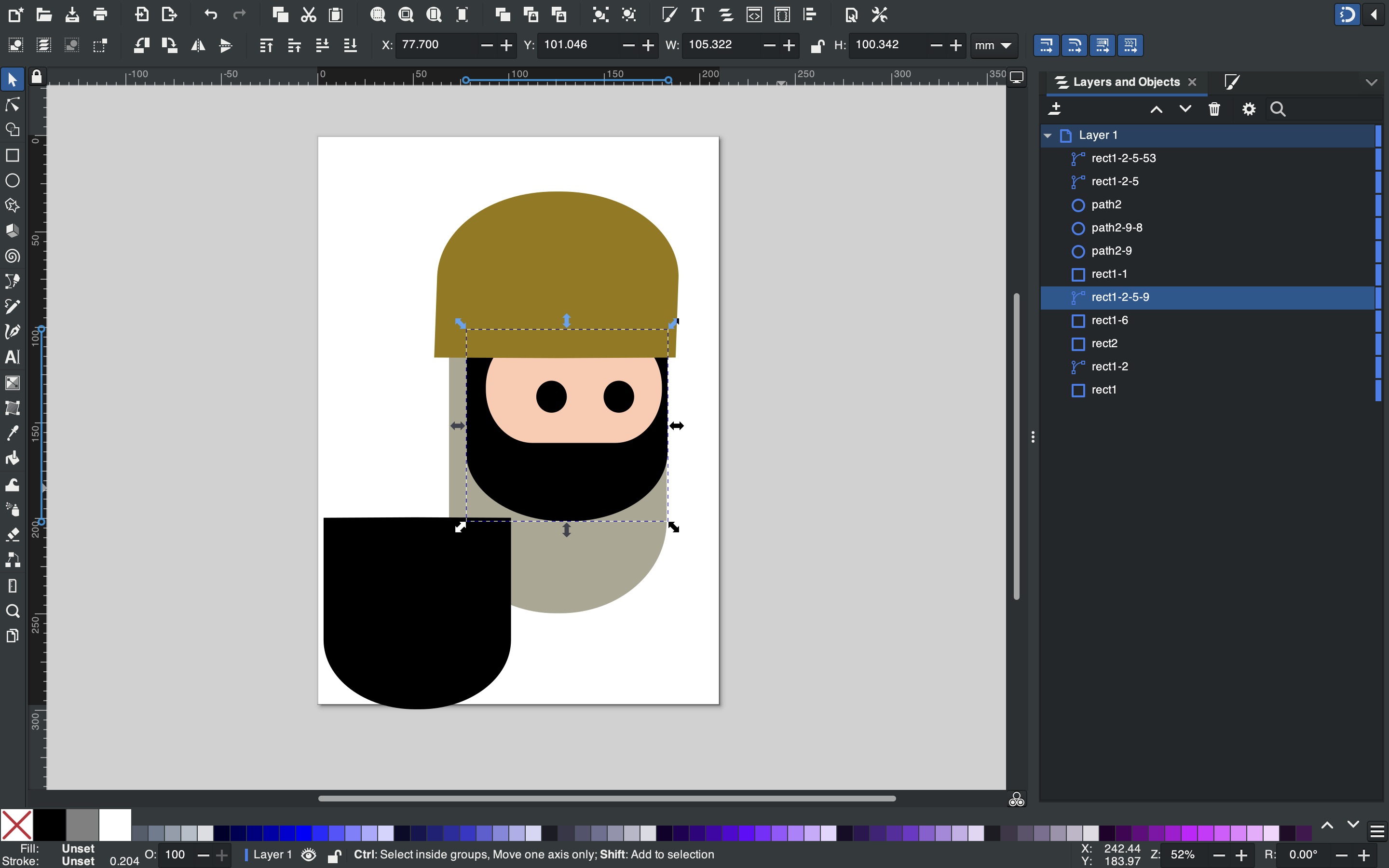The height and width of the screenshot is (868, 1389).
Task: Click the Print document icon
Action: pyautogui.click(x=100, y=15)
